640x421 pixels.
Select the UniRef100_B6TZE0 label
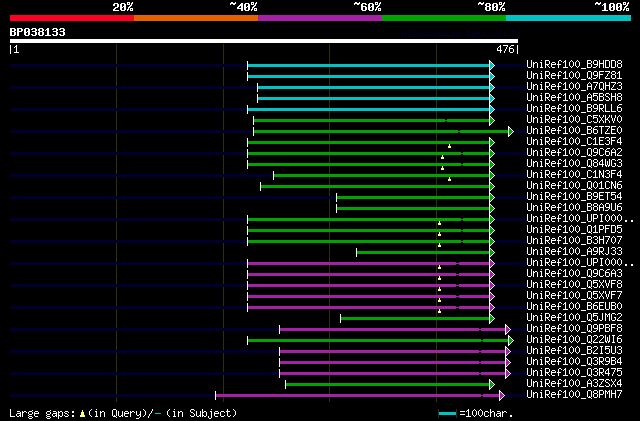(x=574, y=130)
